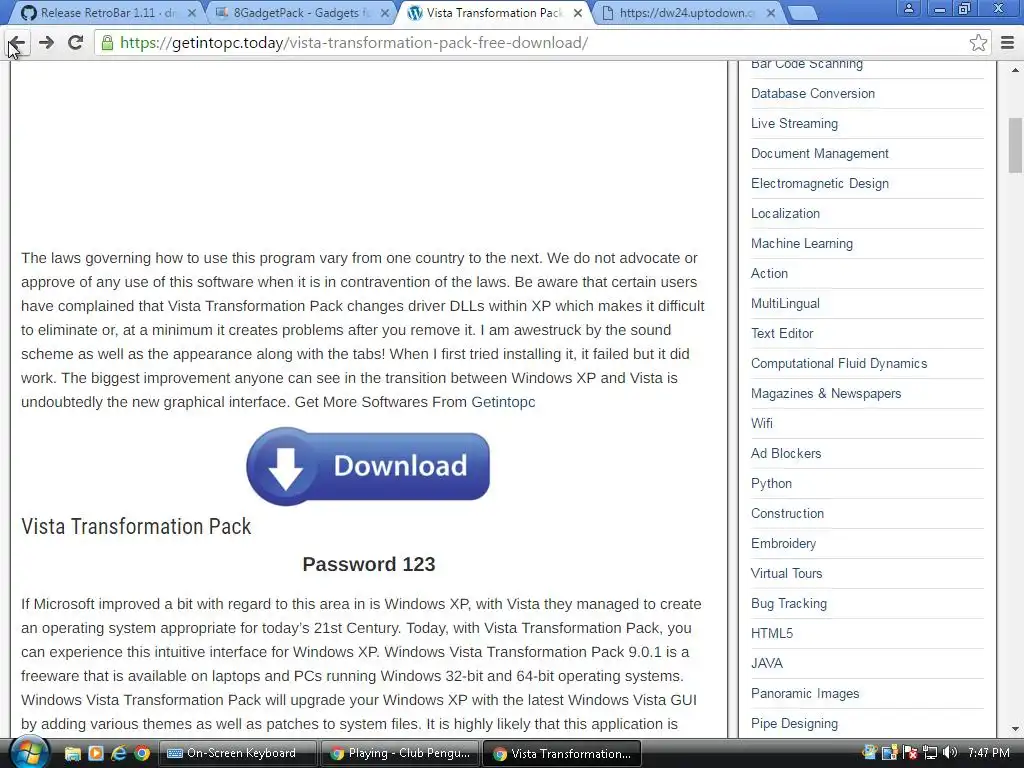Open Localization category
The image size is (1024, 768).
coord(785,214)
